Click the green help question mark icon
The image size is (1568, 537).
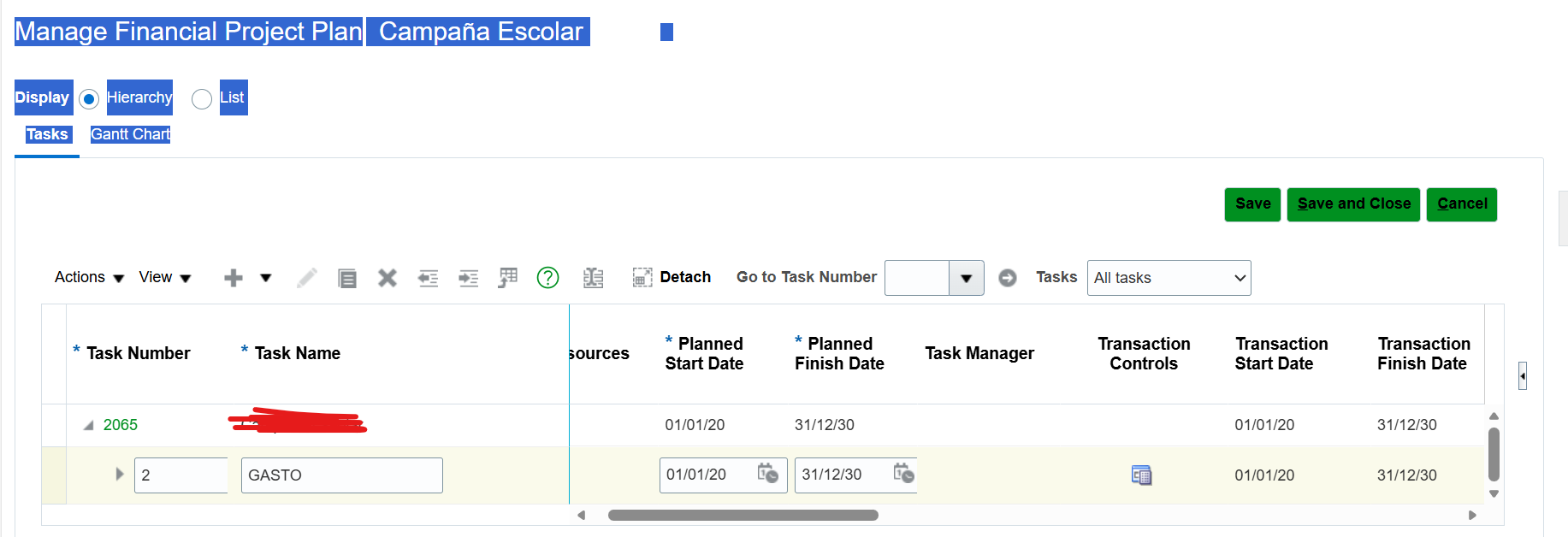[x=547, y=278]
